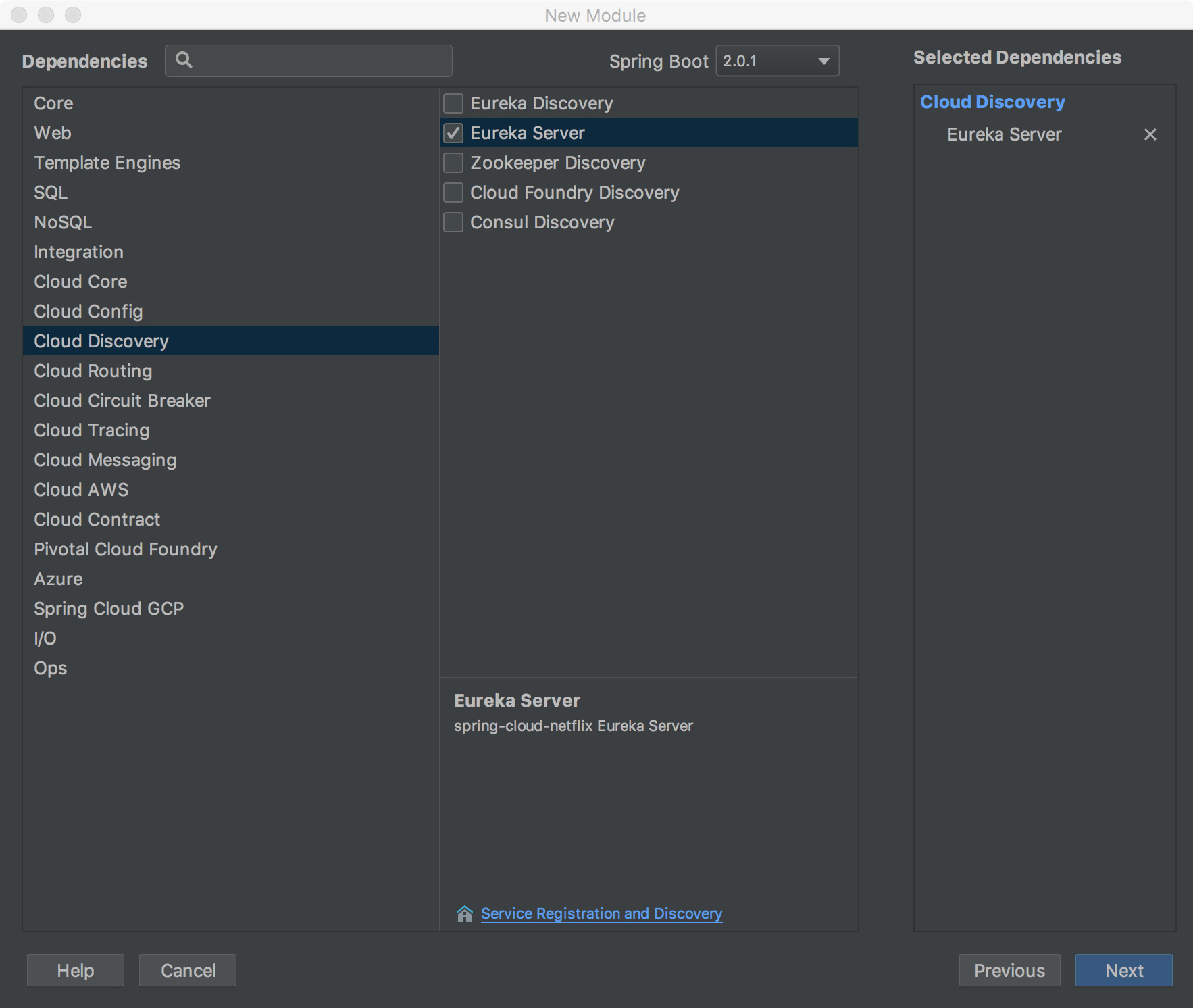Screen dimensions: 1193x1008
Task: Click the home icon beside Service Registration link
Action: tap(464, 913)
